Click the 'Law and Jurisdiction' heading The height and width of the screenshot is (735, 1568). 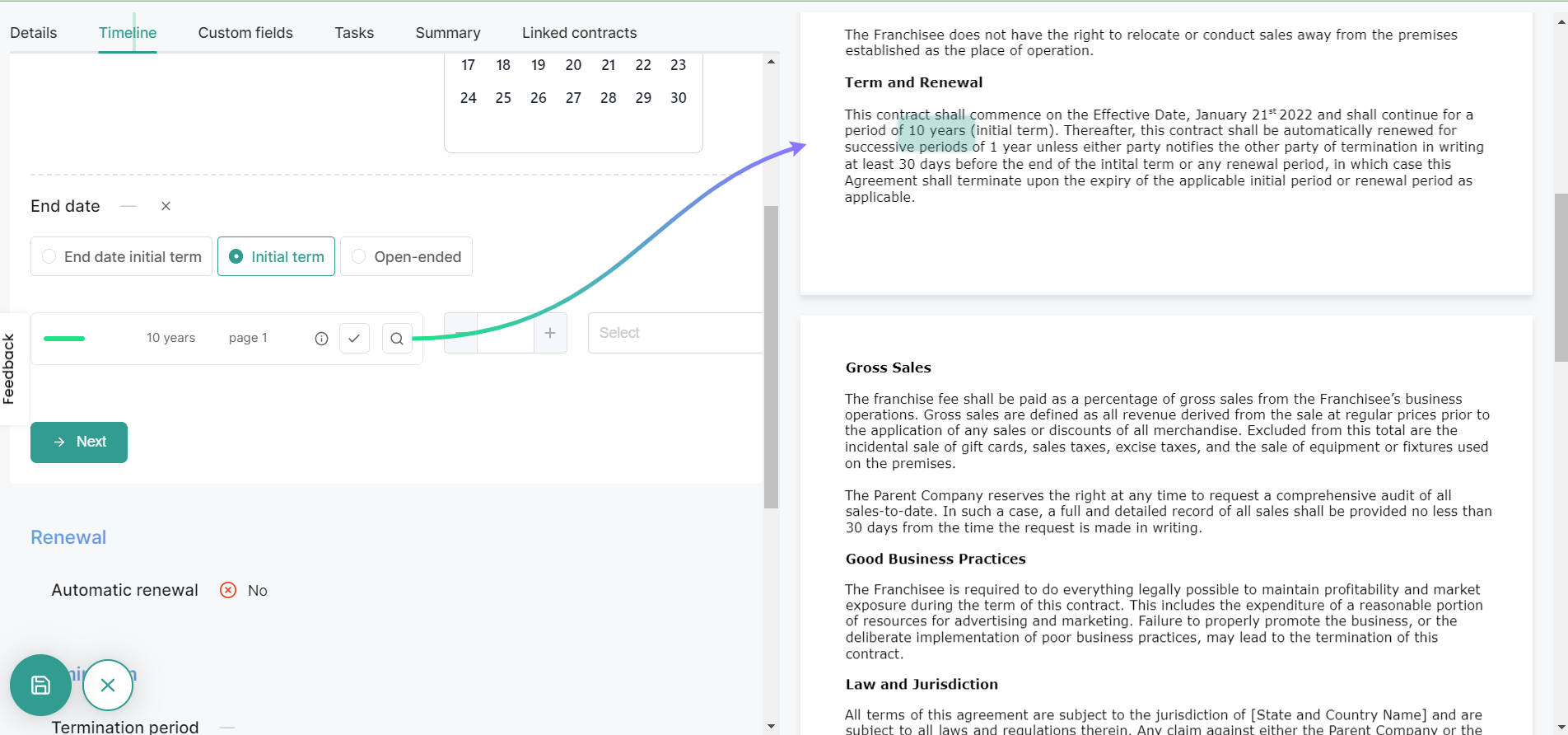pos(922,684)
